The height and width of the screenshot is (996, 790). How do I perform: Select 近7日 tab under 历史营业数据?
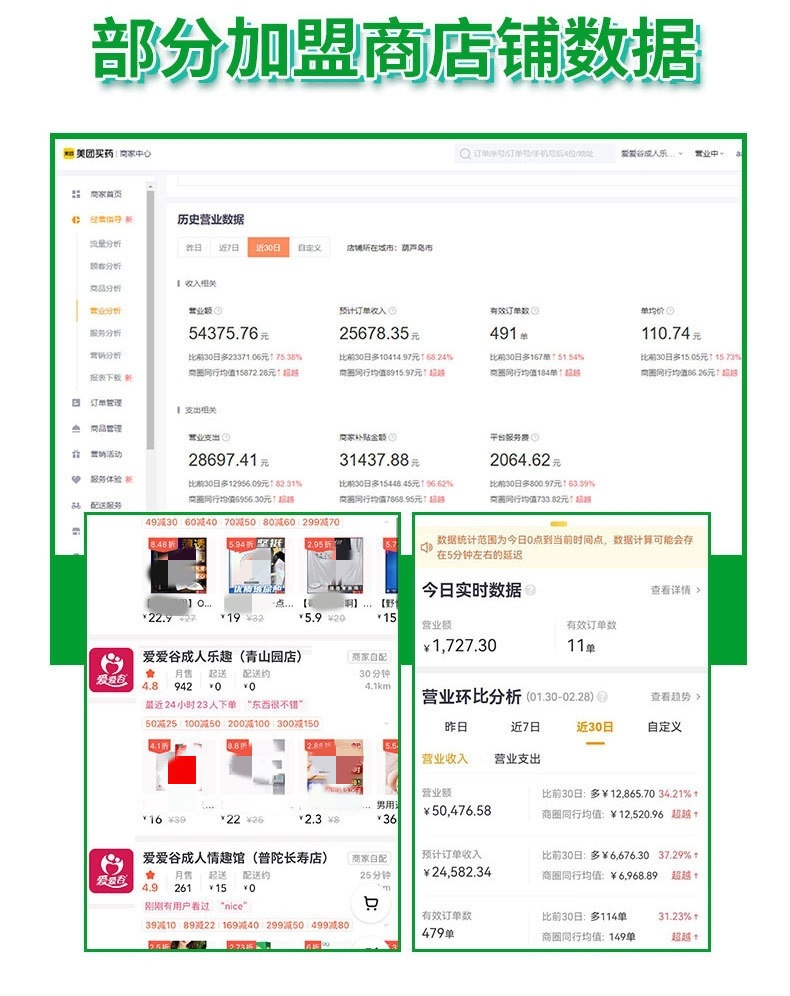[229, 248]
